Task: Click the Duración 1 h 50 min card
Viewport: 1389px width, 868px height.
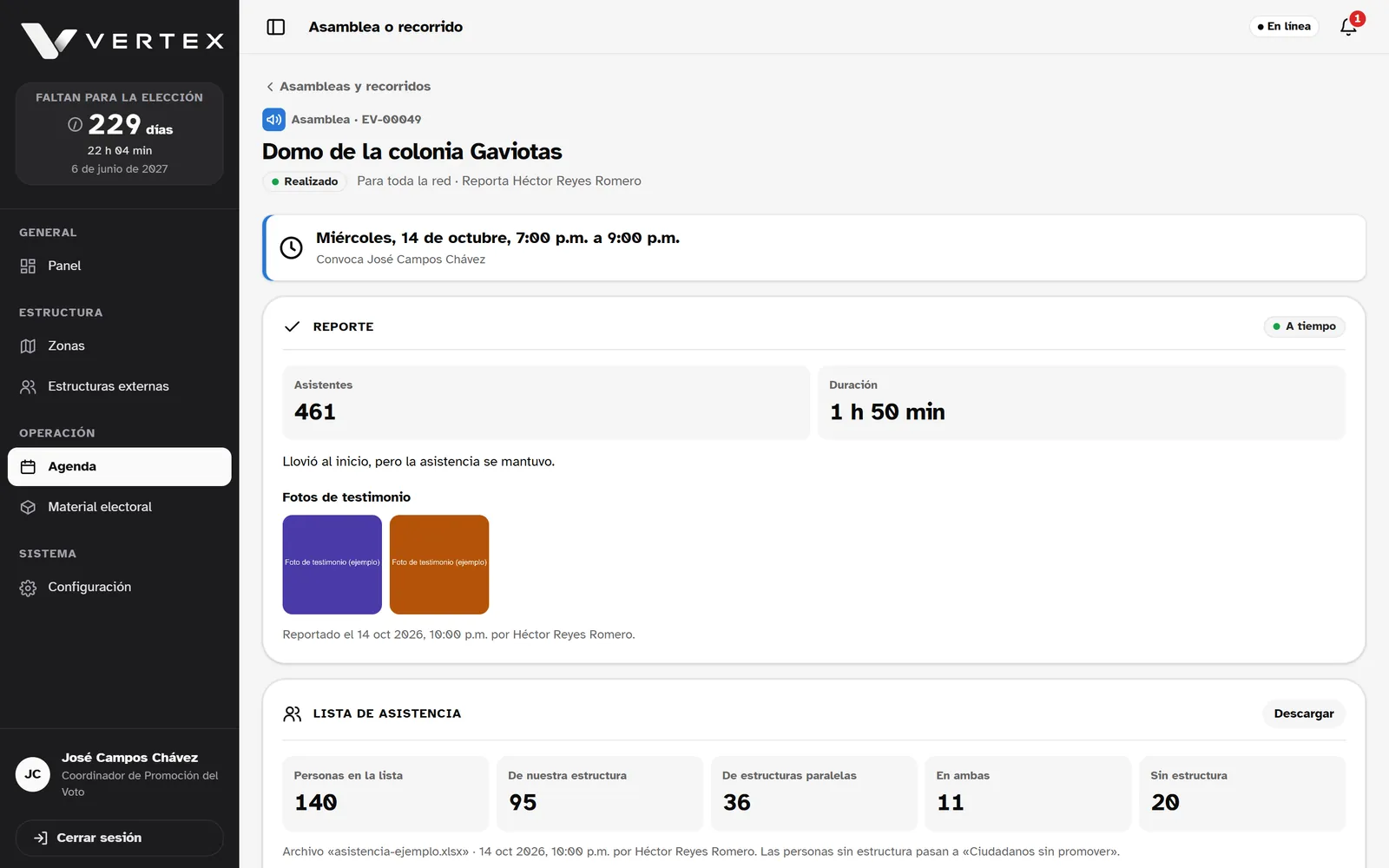Action: (1082, 403)
